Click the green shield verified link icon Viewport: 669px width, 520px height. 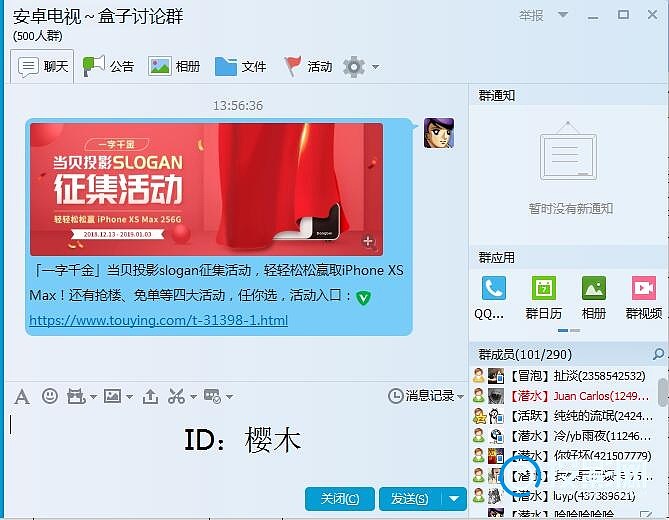coord(363,297)
